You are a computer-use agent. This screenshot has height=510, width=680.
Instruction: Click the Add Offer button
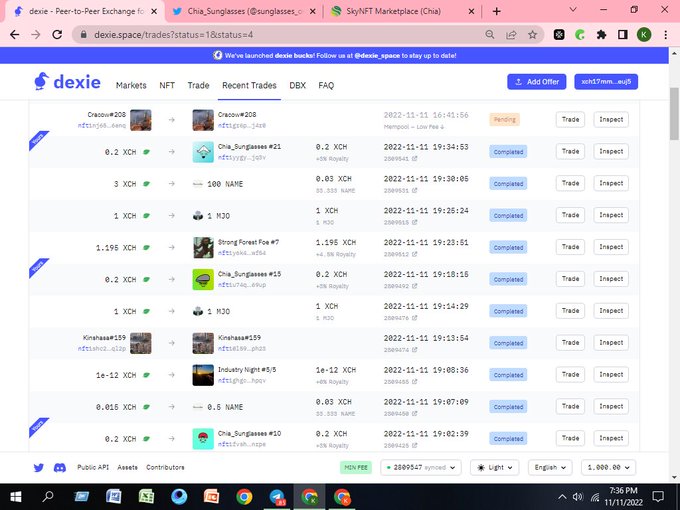(x=536, y=82)
